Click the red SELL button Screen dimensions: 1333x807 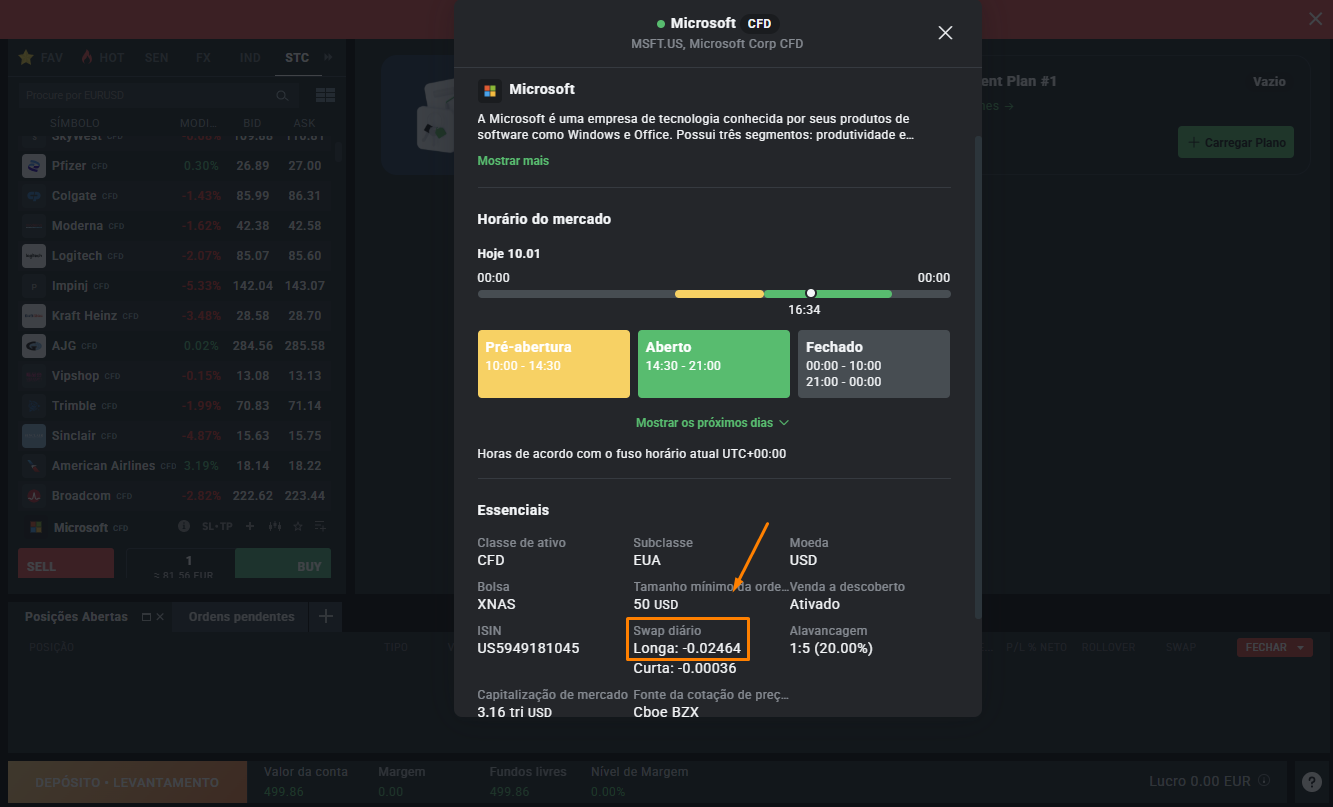click(x=66, y=564)
